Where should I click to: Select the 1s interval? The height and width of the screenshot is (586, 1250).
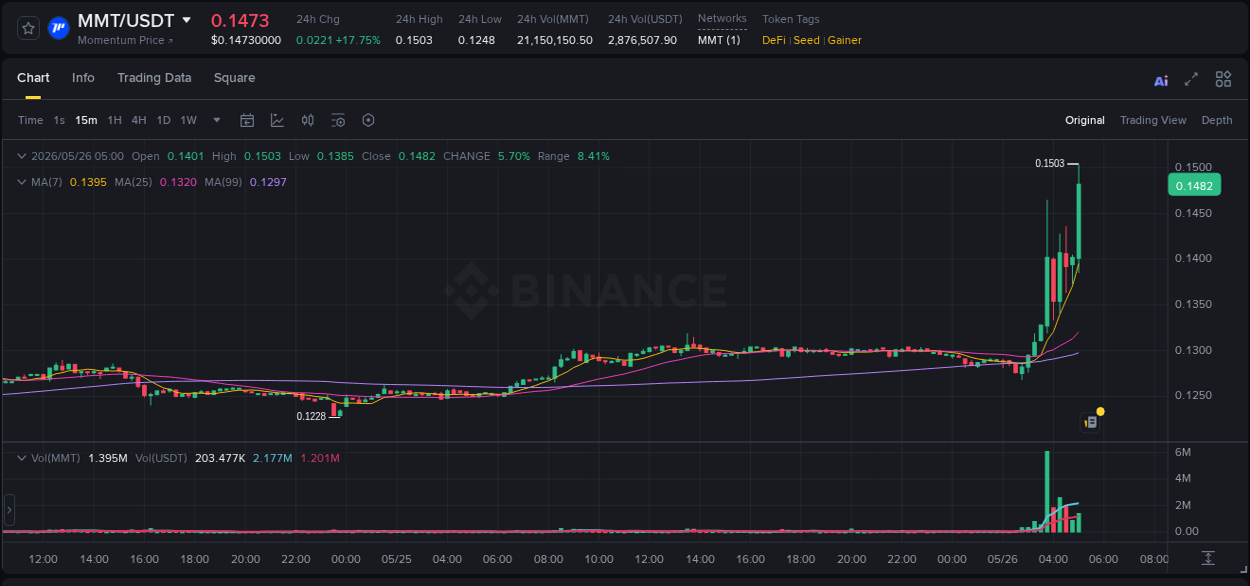tap(59, 120)
